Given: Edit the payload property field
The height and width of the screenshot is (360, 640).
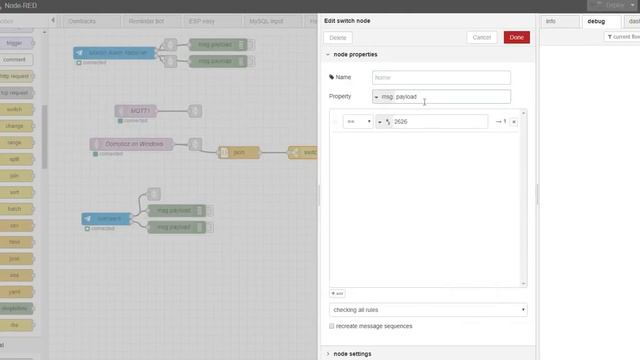Looking at the screenshot, I should pyautogui.click(x=452, y=97).
